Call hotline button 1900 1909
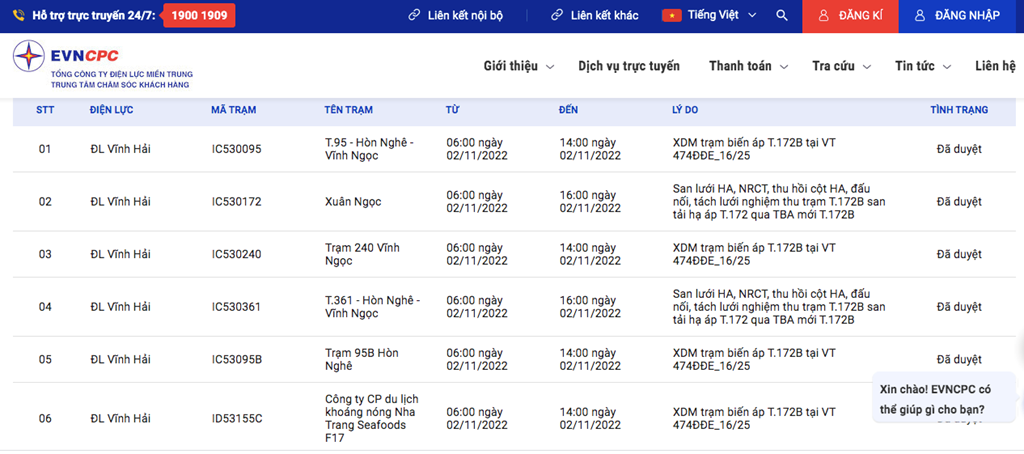Image resolution: width=1024 pixels, height=454 pixels. click(x=198, y=16)
